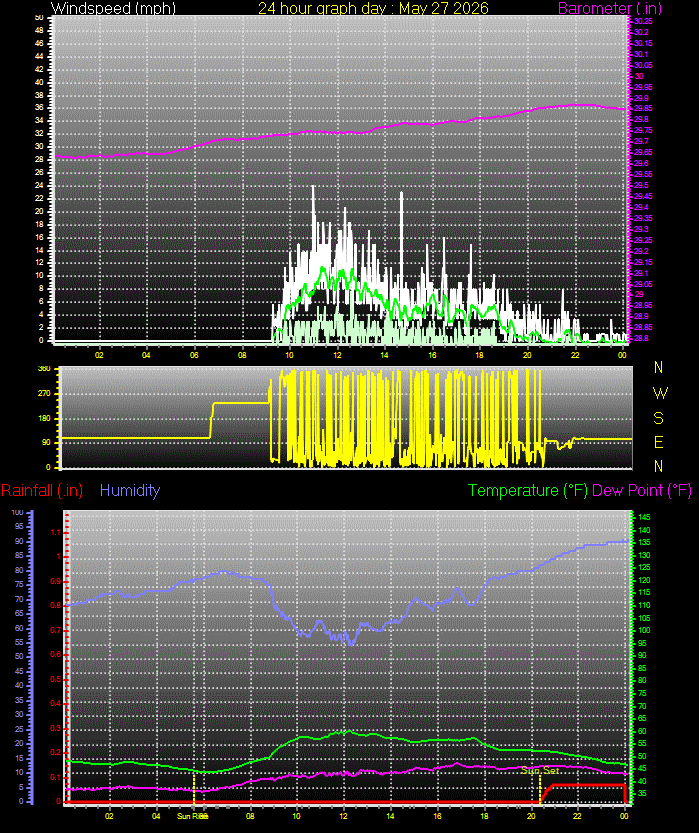This screenshot has height=833, width=699.
Task: Click the "Sun Rise" marker label
Action: point(192,816)
